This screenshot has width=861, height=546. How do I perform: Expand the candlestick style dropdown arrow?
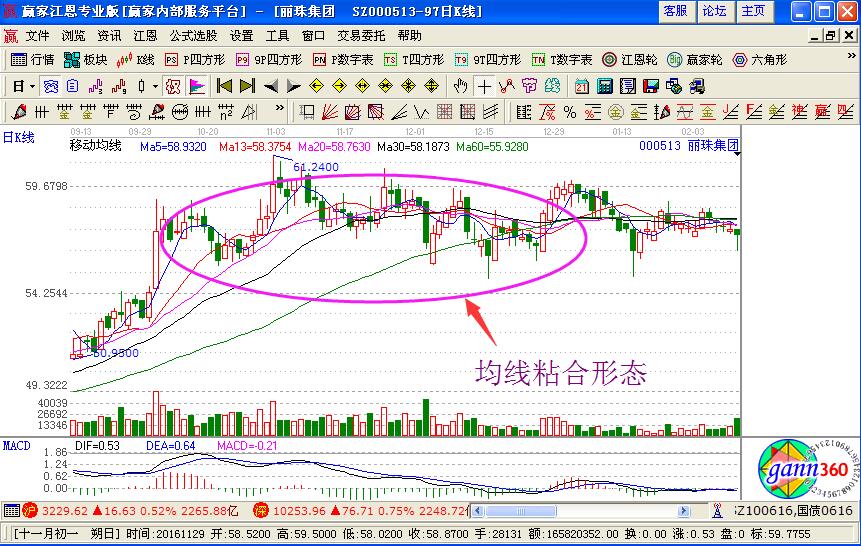(x=157, y=86)
